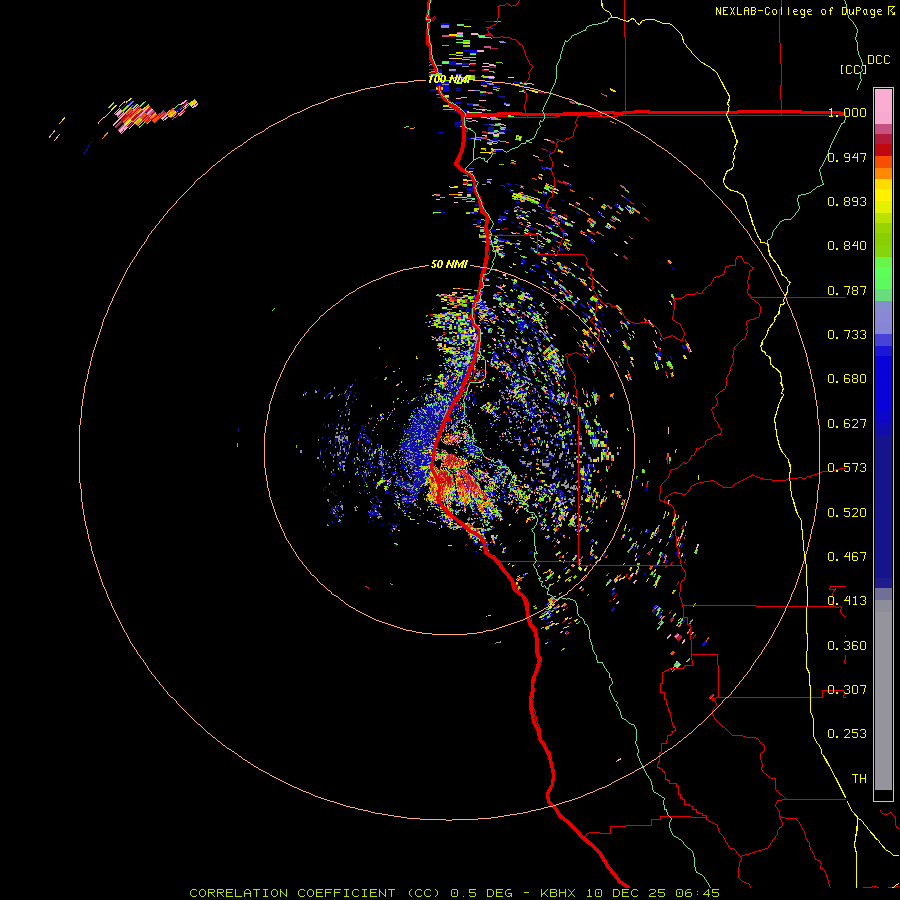Pick the periwinkle segment of color bar
900x900 pixels.
[883, 318]
